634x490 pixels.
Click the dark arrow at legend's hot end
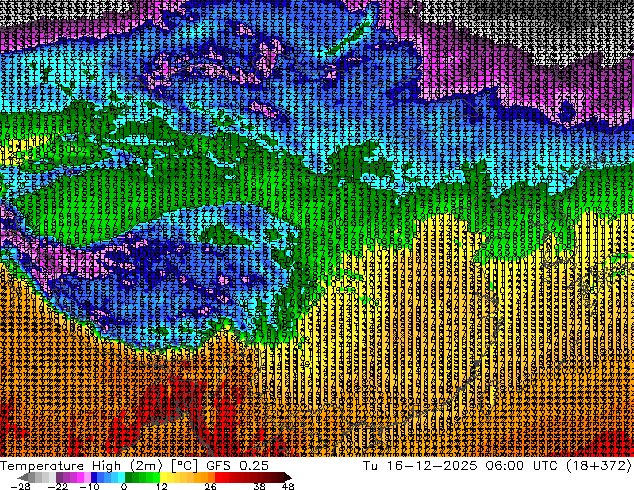click(288, 477)
